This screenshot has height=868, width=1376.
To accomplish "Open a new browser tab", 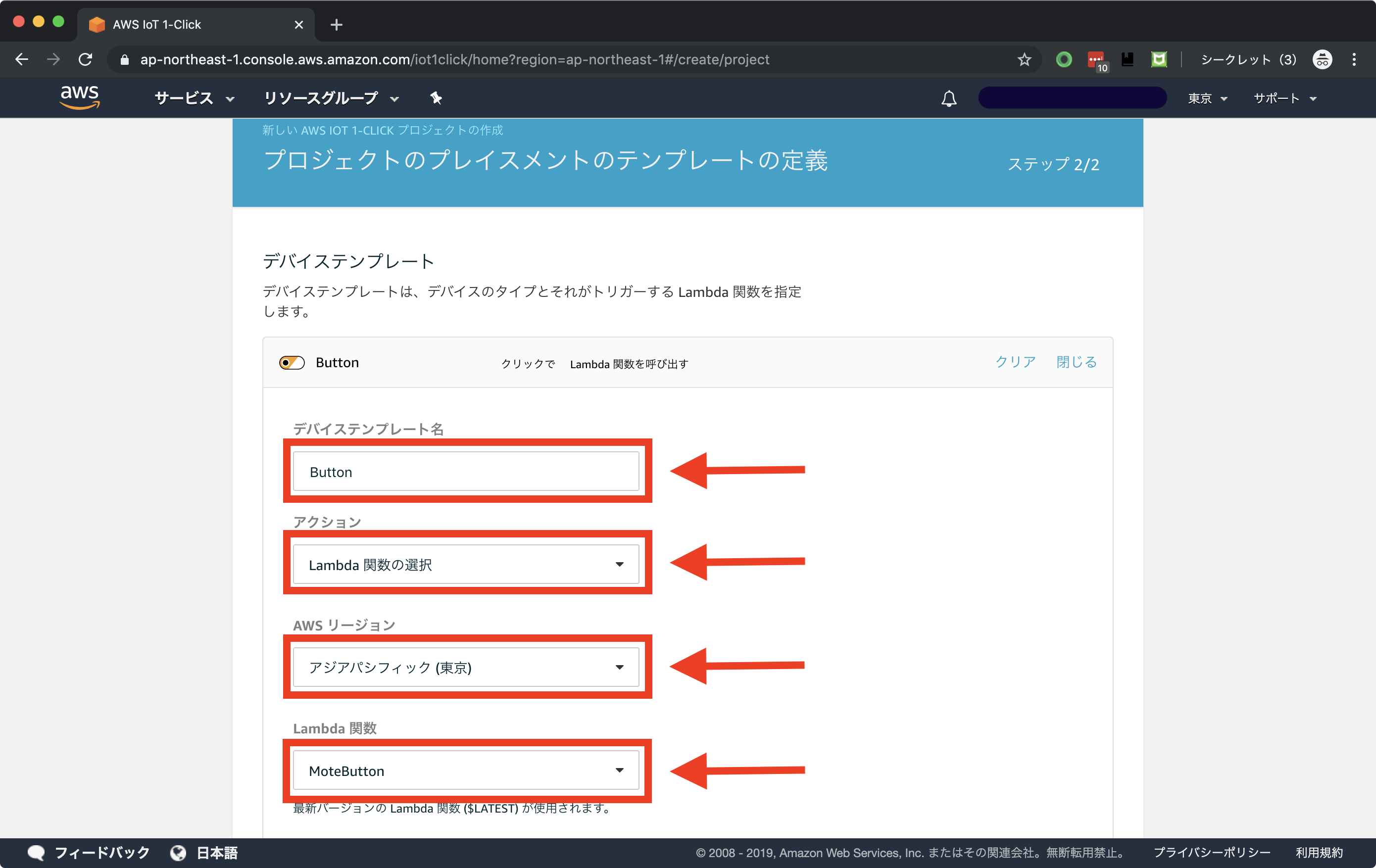I will coord(337,25).
